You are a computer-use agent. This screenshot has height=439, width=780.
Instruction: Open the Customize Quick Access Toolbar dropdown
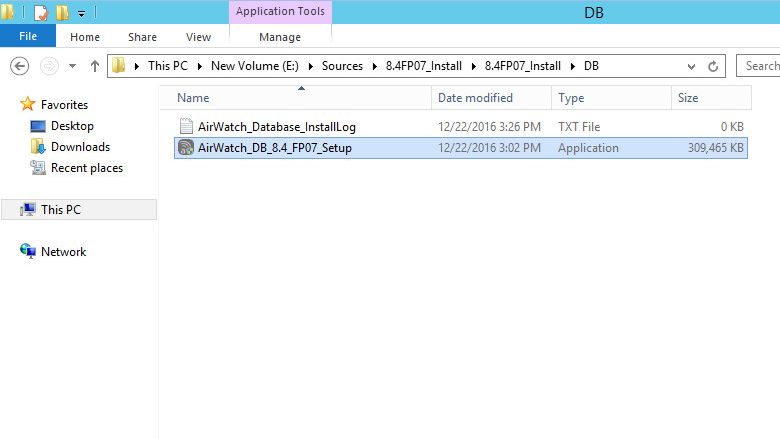coord(81,14)
